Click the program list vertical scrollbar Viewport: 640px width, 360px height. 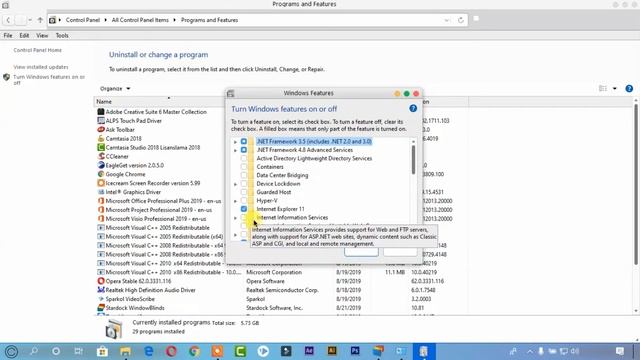pos(636,184)
